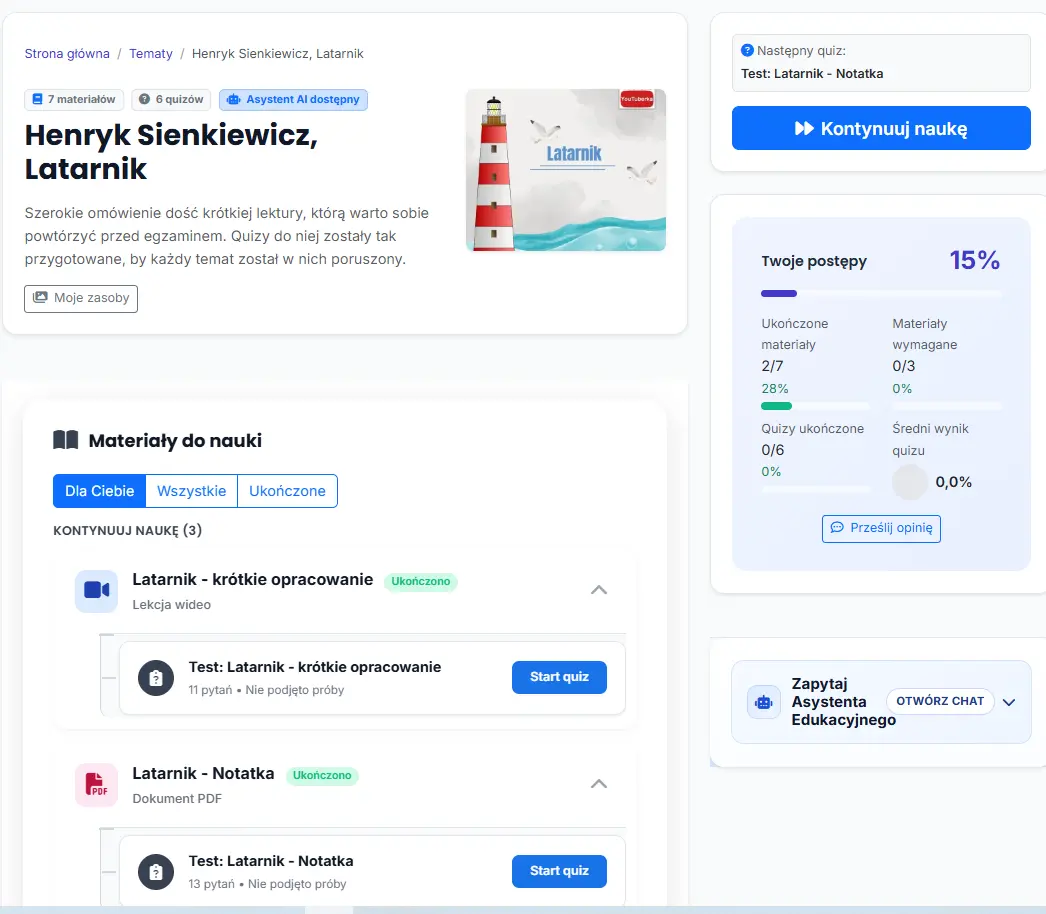Click the Henryk Sienkiewicz, Latarnik breadcrumb text

tap(278, 53)
